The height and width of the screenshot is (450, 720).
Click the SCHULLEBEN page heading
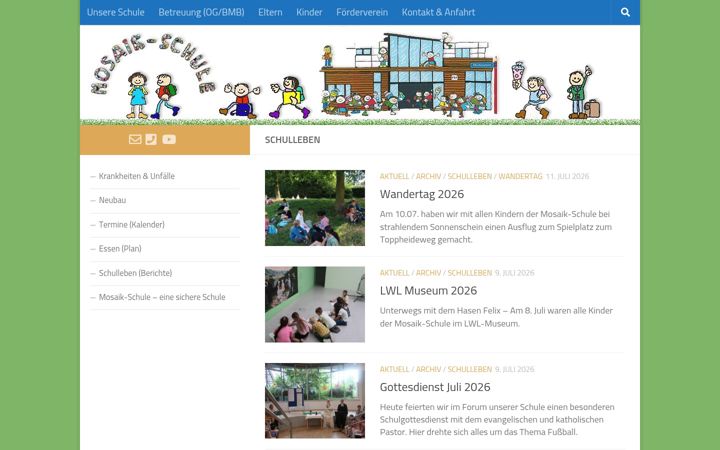coord(292,140)
